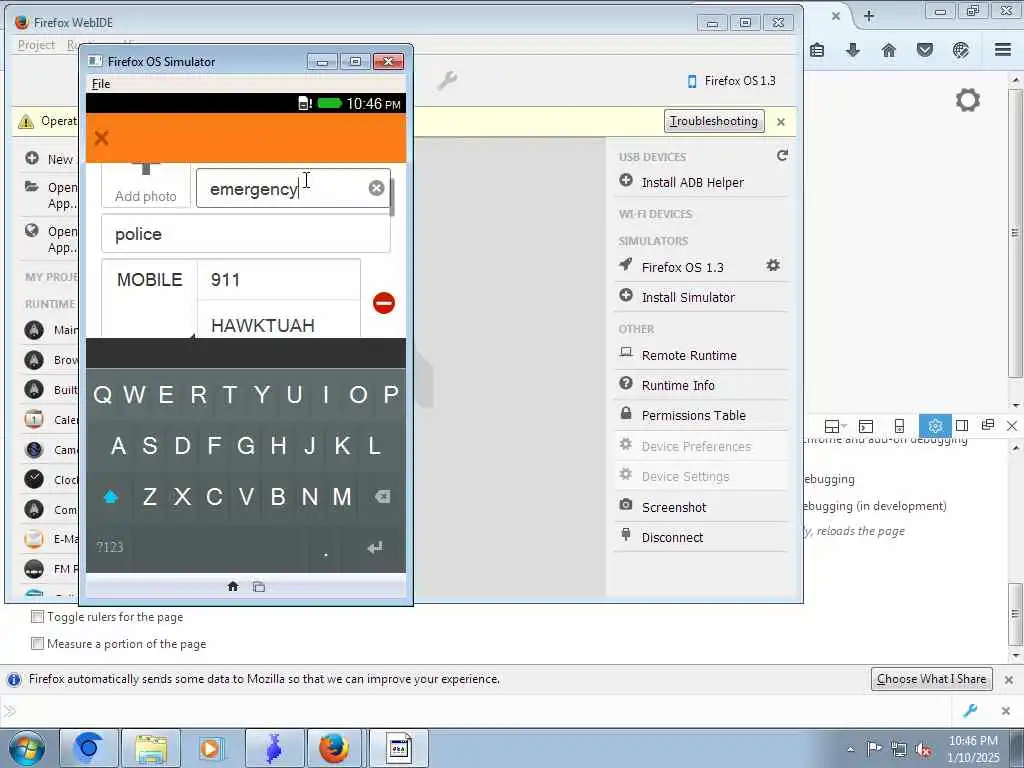The width and height of the screenshot is (1024, 768).
Task: Dismiss Mozilla data sharing notification bar
Action: [x=1008, y=679]
